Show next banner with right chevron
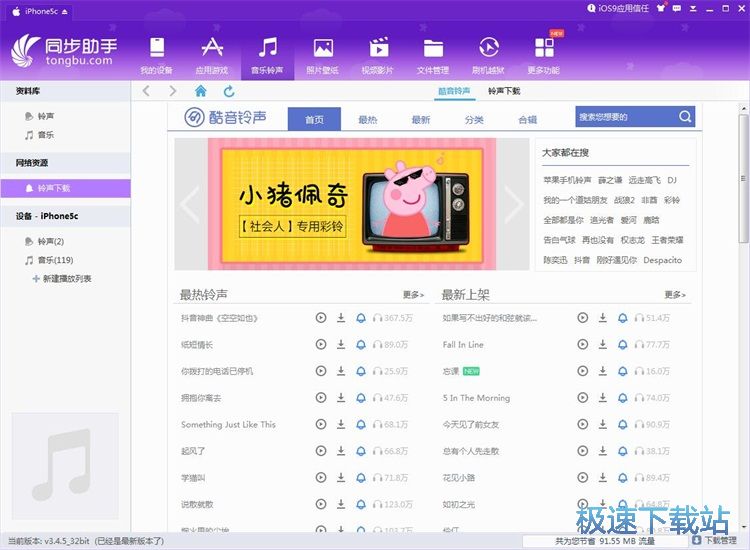 [514, 204]
